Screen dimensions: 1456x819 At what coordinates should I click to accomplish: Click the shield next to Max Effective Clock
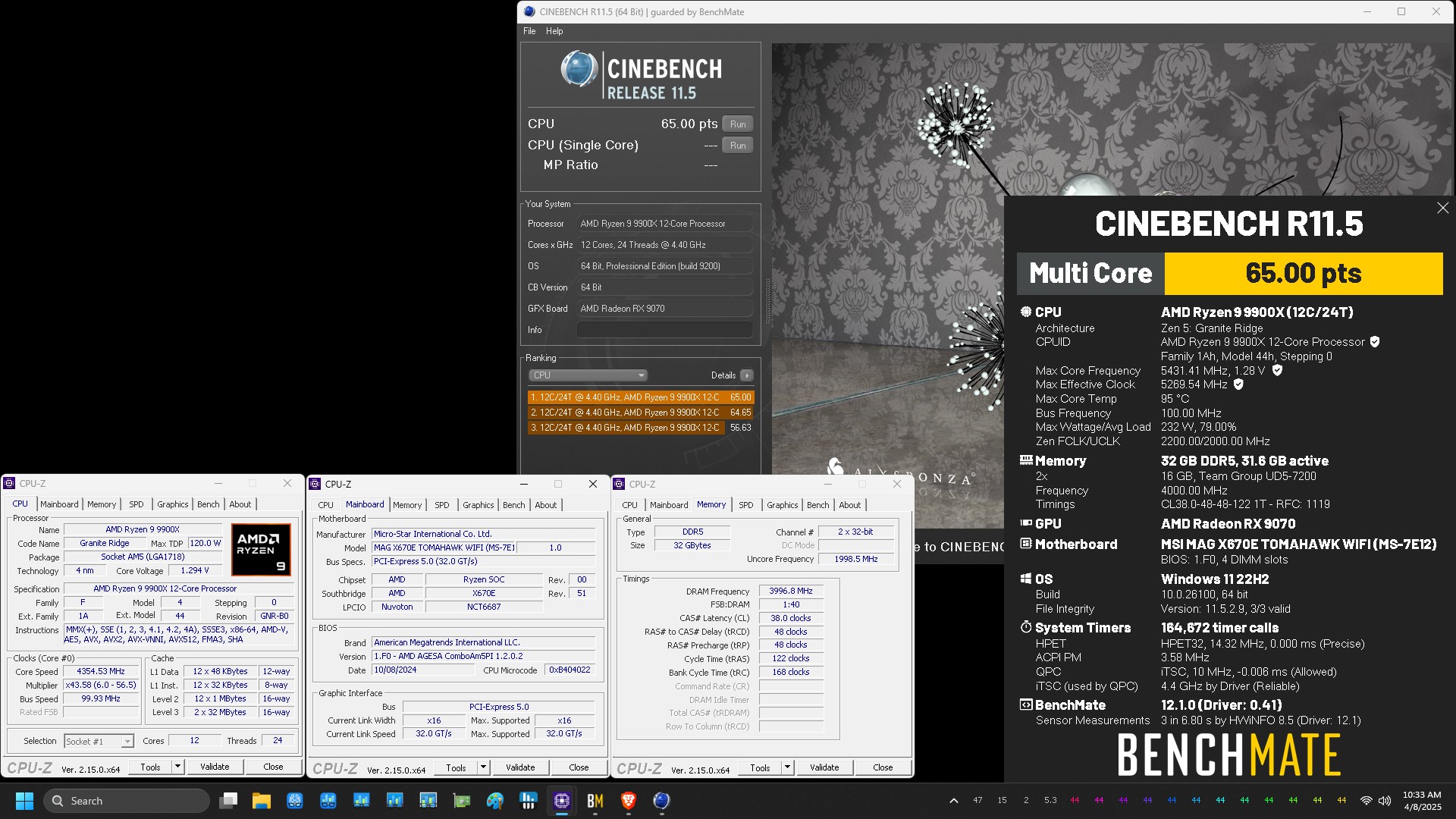point(1238,384)
